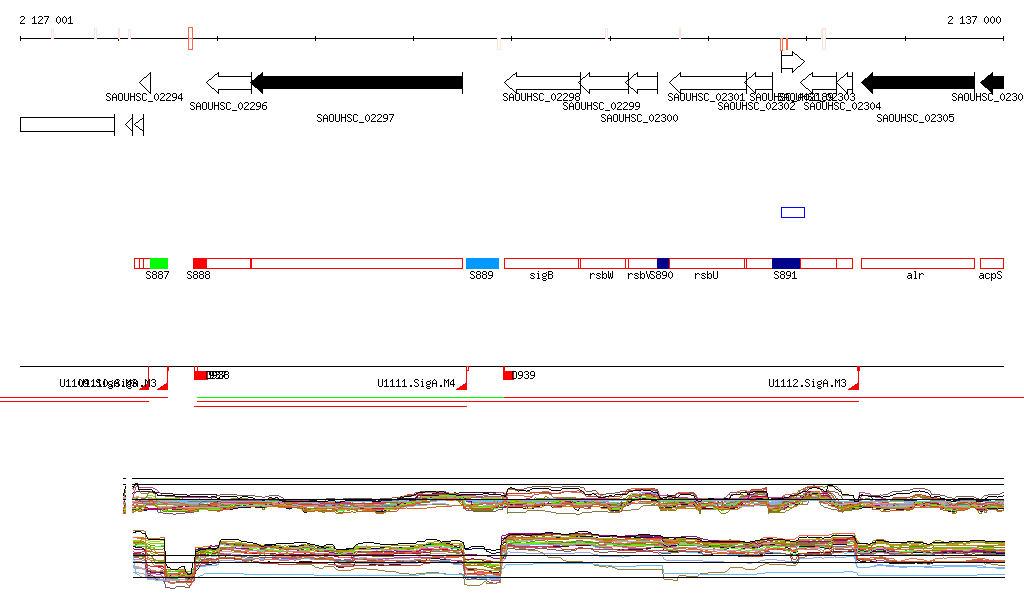Select the red-outlined acpS gene box
The height and width of the screenshot is (611, 1024).
coord(992,264)
